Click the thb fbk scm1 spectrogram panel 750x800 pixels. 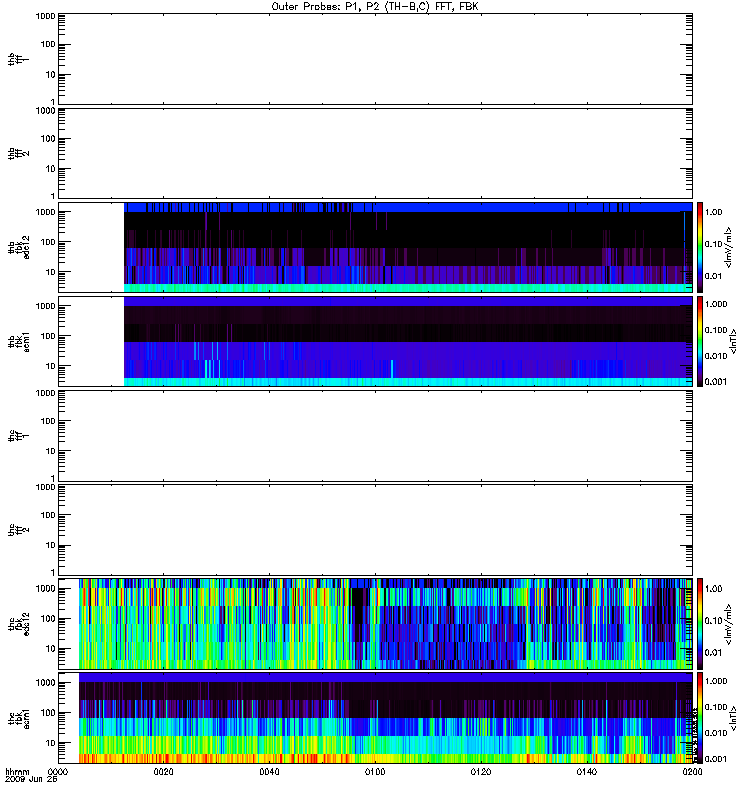tap(375, 341)
